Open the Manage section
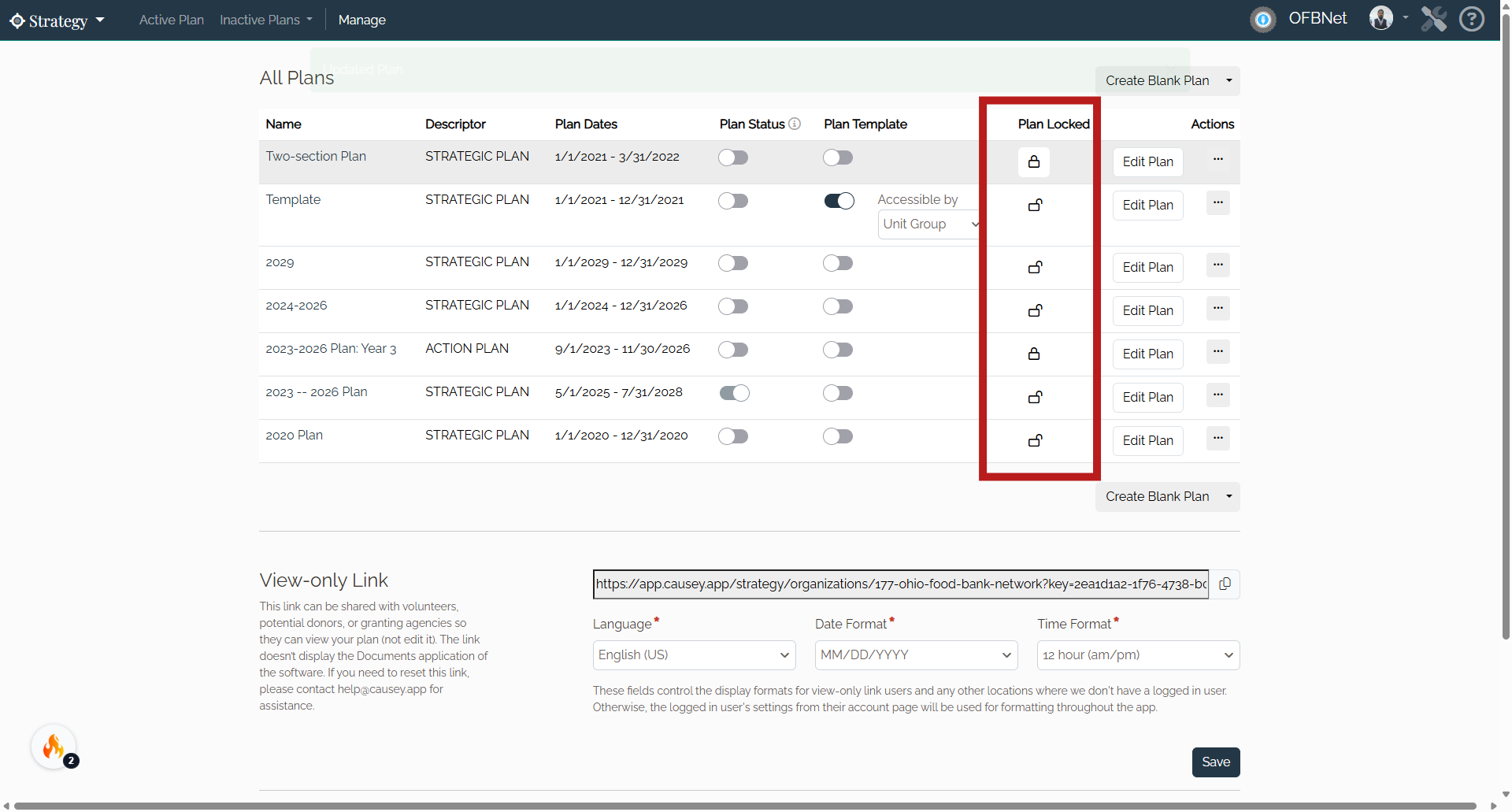This screenshot has width=1512, height=812. (x=362, y=20)
